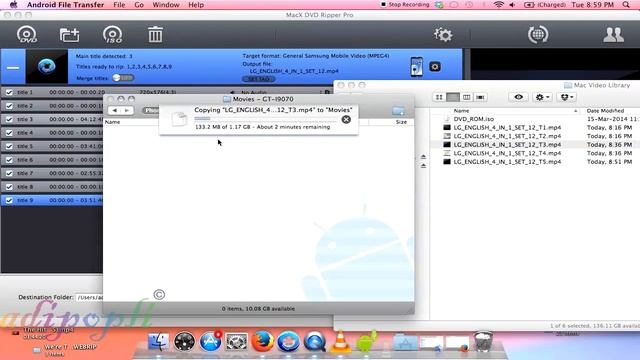640x360 pixels.
Task: Open Spotlight search magnifier
Action: coord(626,5)
